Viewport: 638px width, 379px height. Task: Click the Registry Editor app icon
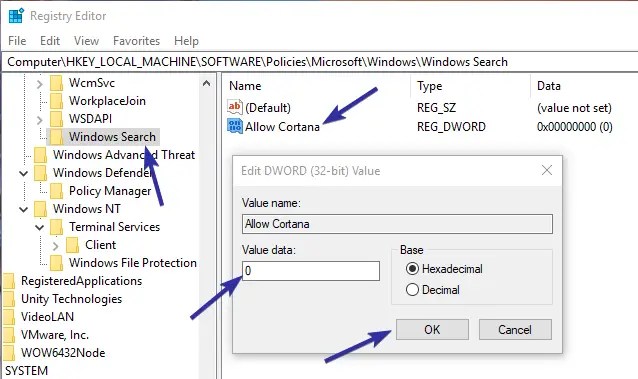pyautogui.click(x=16, y=16)
